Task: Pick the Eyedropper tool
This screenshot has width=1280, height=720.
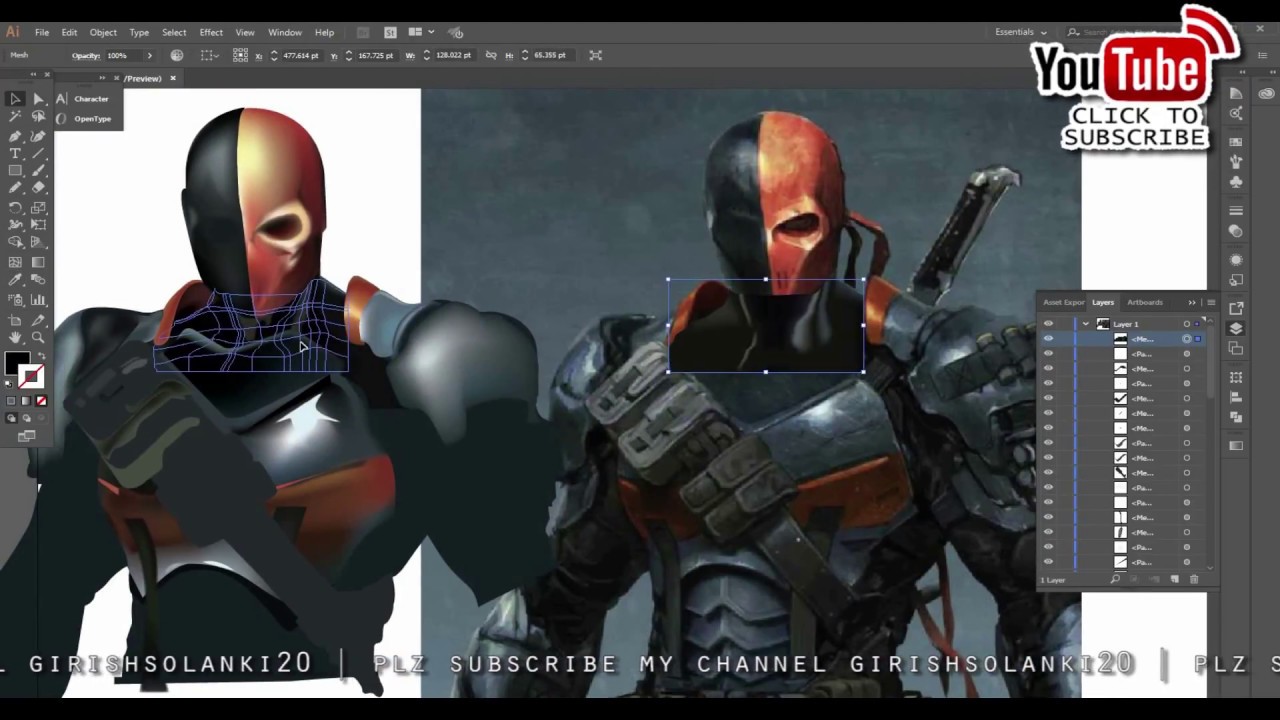Action: [x=15, y=281]
